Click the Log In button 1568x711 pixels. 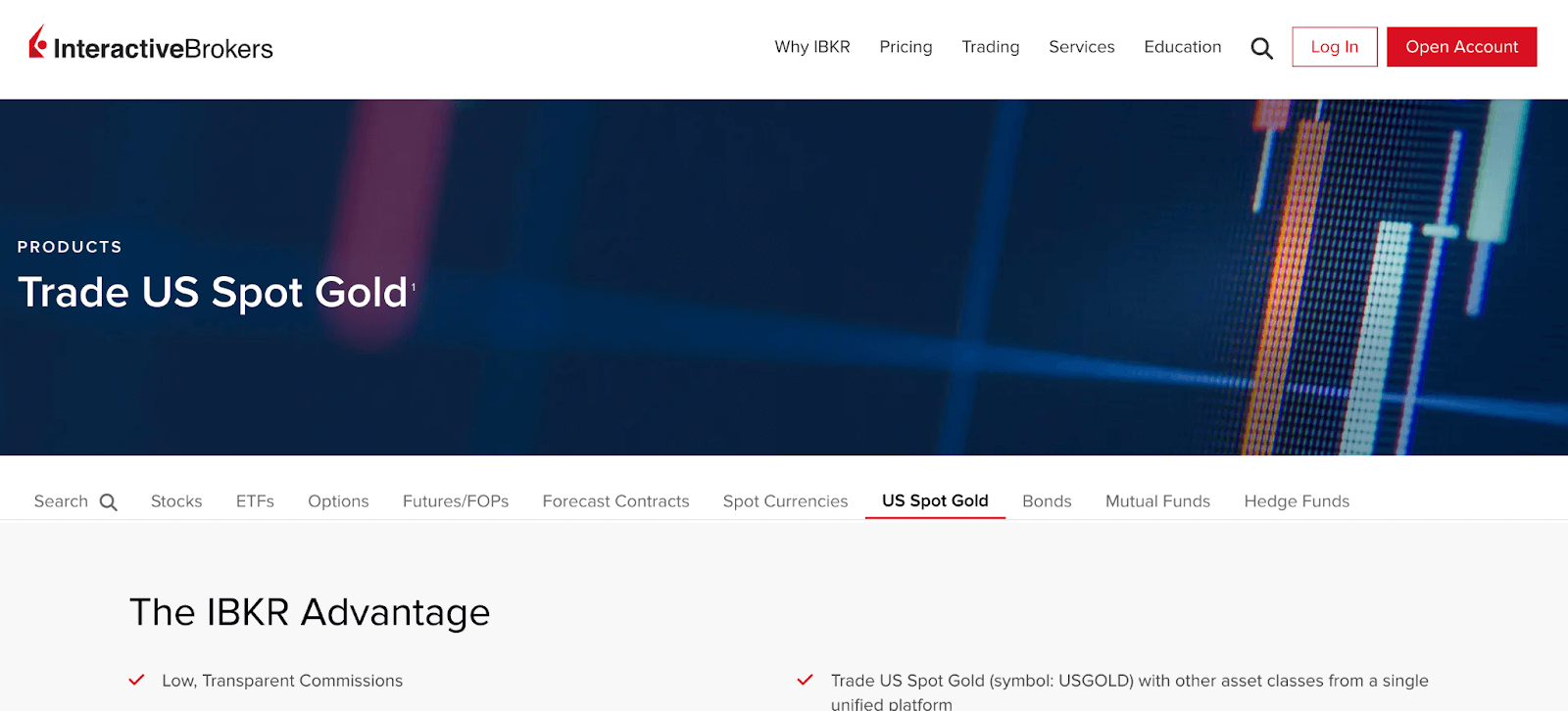click(1335, 47)
